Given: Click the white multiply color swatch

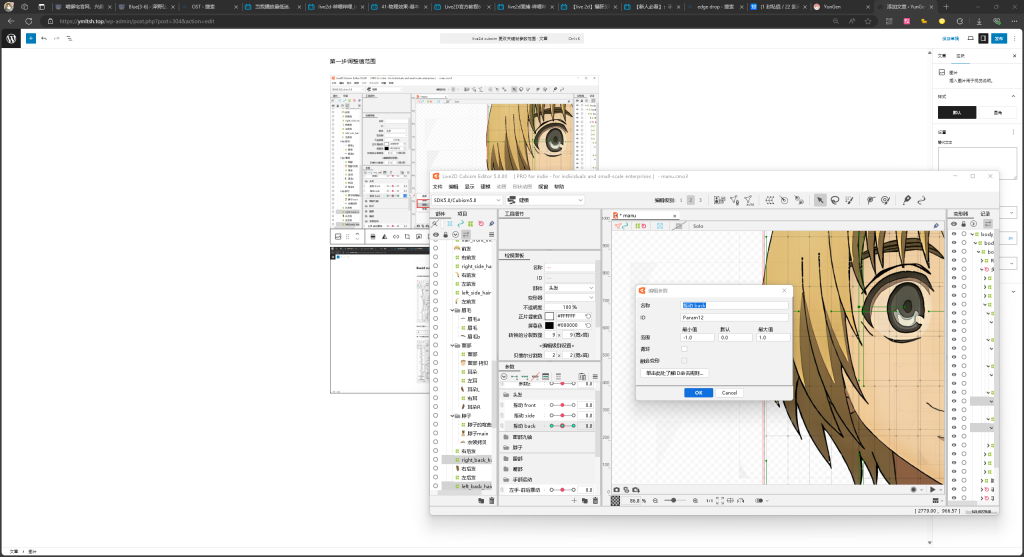Looking at the screenshot, I should 549,316.
